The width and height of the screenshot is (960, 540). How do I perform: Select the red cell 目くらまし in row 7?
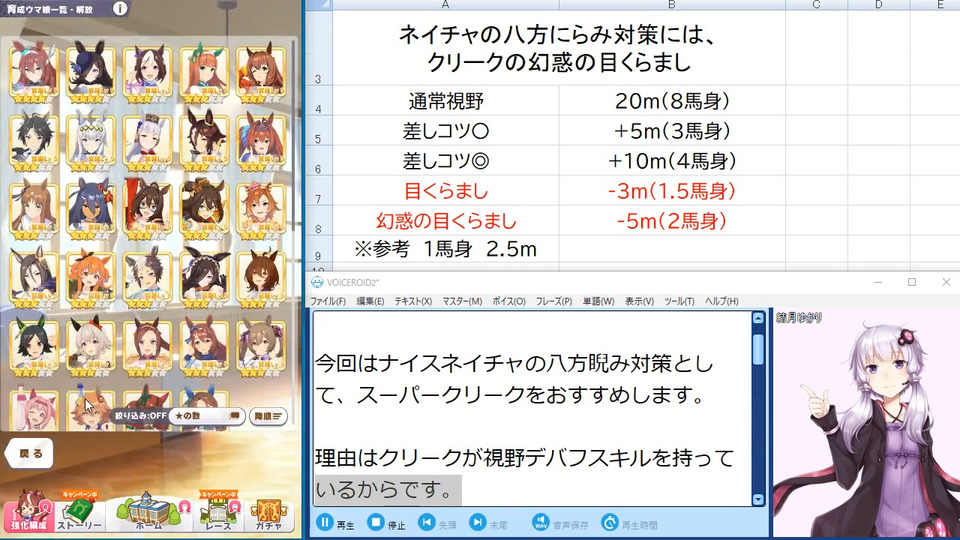tap(446, 191)
